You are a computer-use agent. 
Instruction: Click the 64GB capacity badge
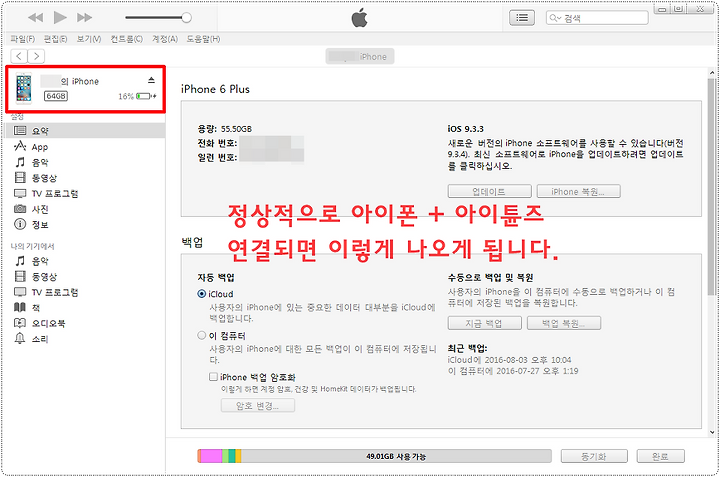click(x=56, y=96)
